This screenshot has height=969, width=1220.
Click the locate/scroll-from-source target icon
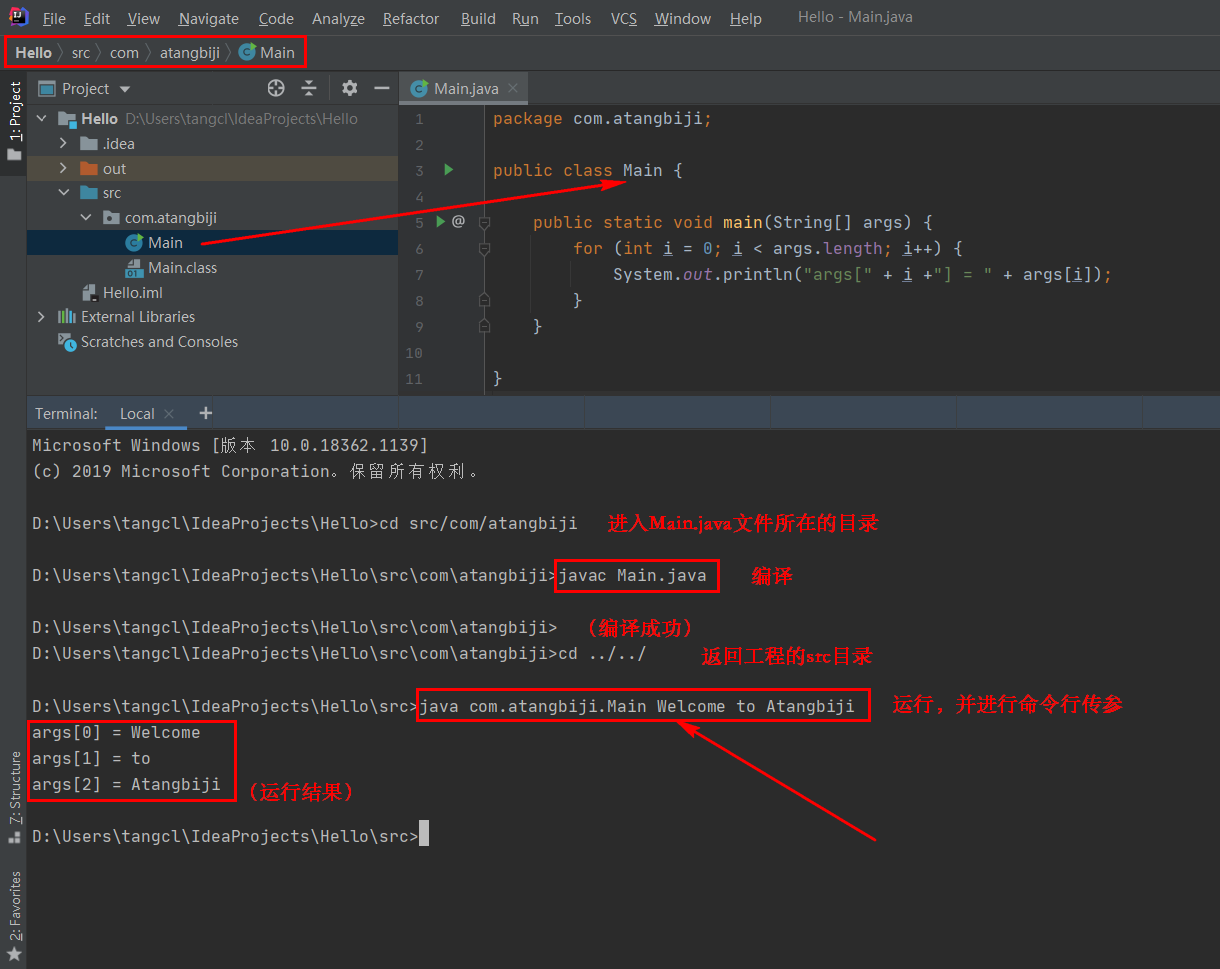pyautogui.click(x=276, y=88)
